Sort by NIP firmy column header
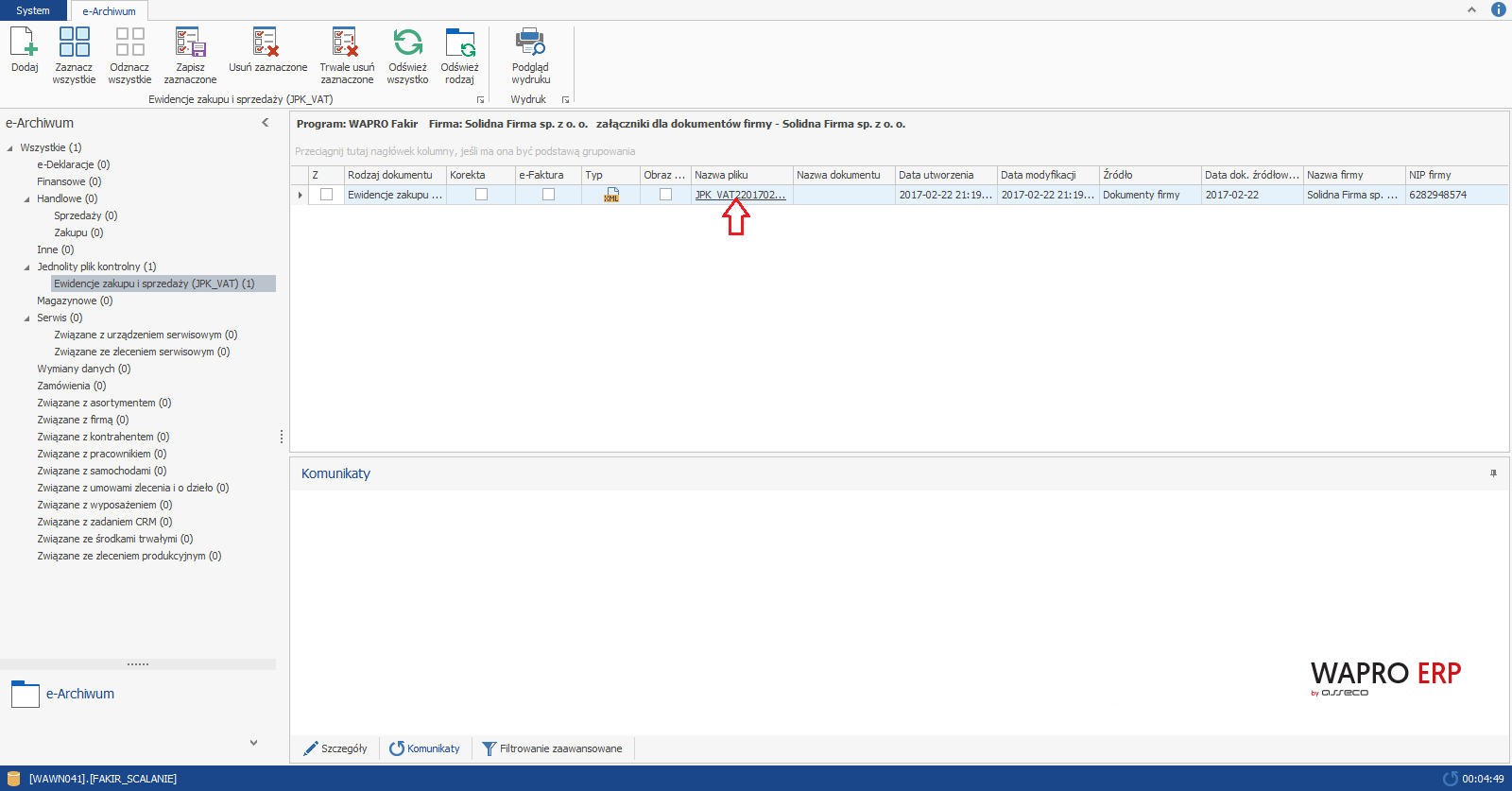The image size is (1512, 791). coord(1456,175)
